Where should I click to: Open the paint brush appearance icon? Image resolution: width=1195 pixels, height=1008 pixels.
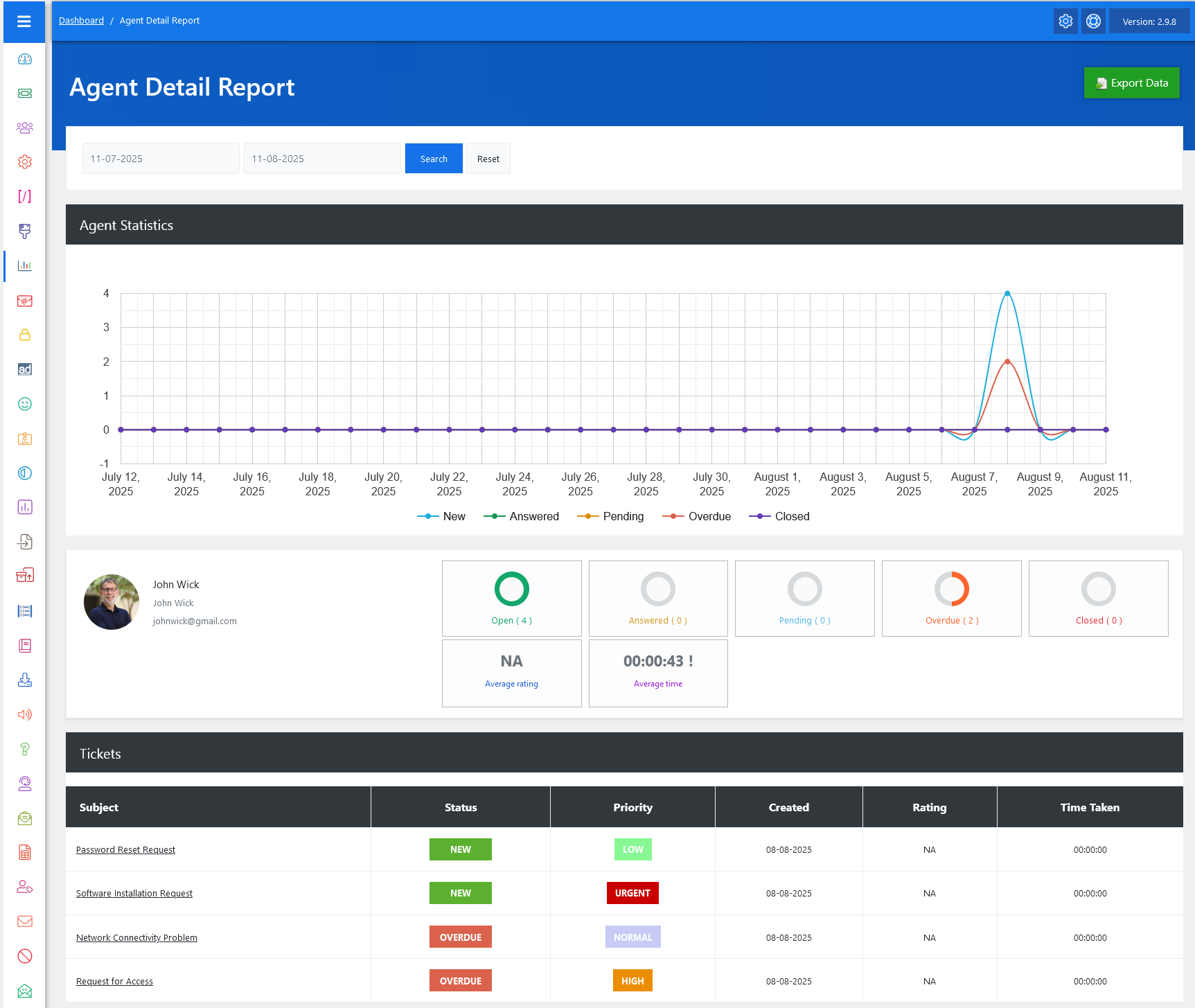[x=25, y=231]
